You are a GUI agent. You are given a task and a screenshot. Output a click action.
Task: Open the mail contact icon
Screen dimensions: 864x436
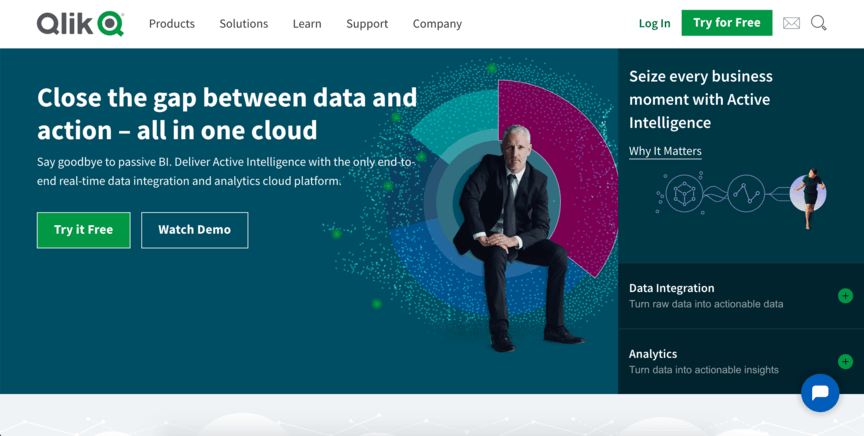(791, 23)
